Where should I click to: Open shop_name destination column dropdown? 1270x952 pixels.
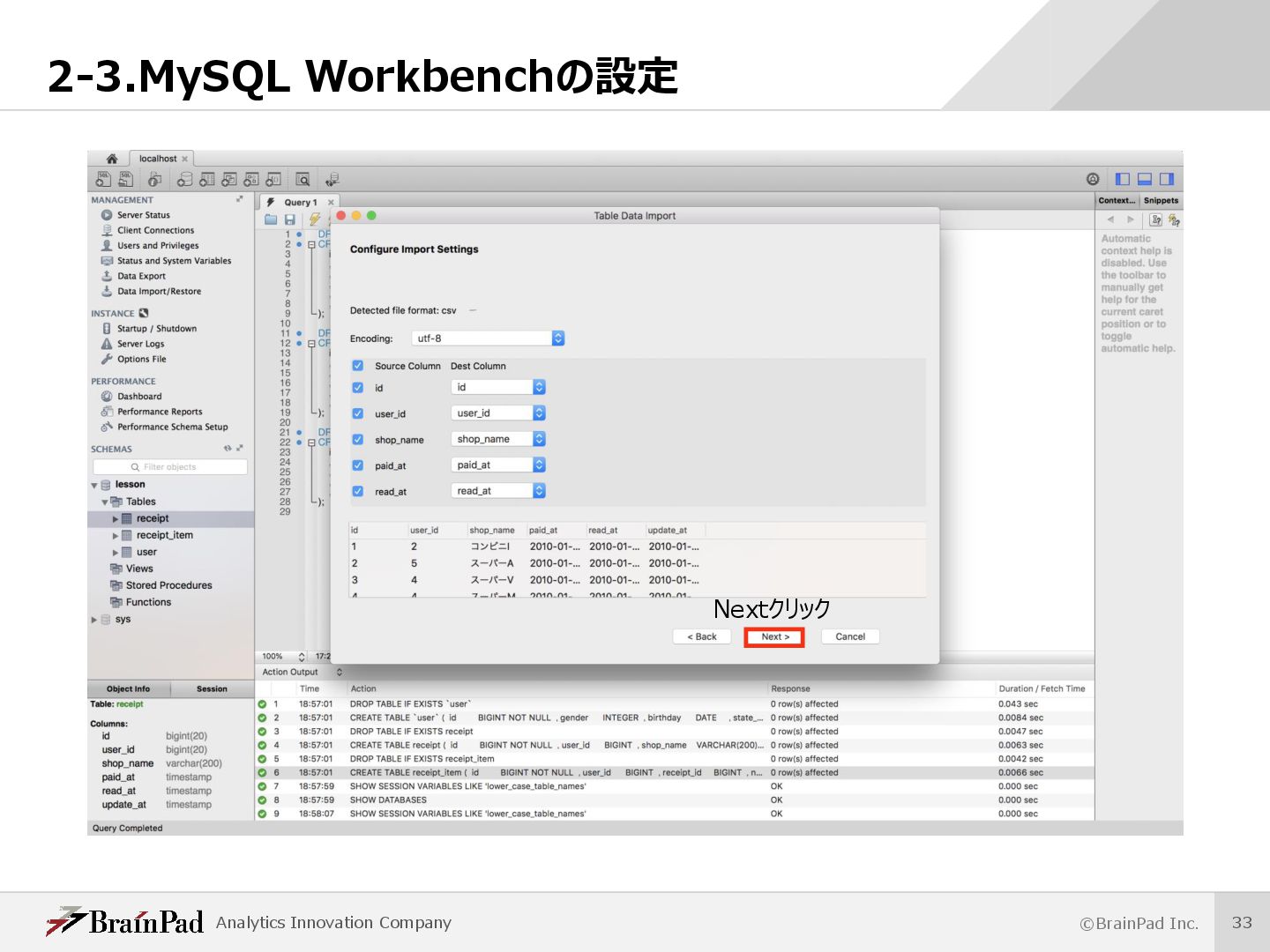(x=499, y=439)
